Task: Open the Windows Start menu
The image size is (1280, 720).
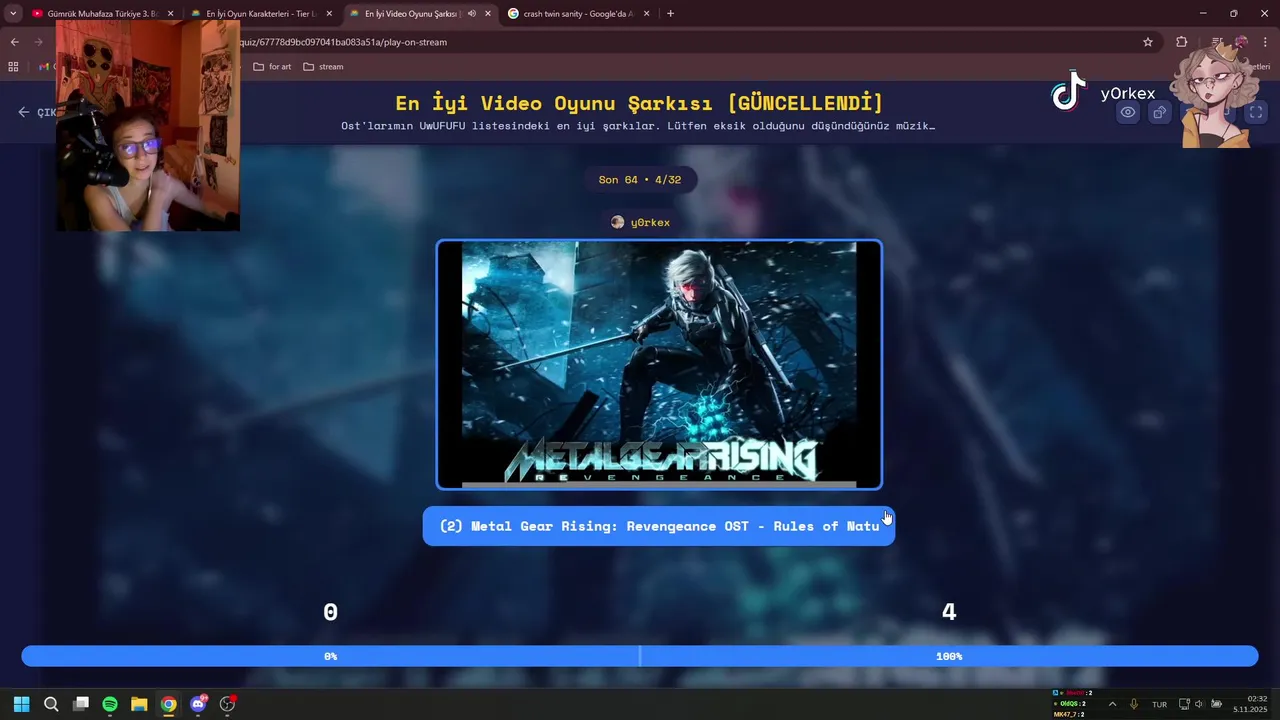Action: coord(21,704)
